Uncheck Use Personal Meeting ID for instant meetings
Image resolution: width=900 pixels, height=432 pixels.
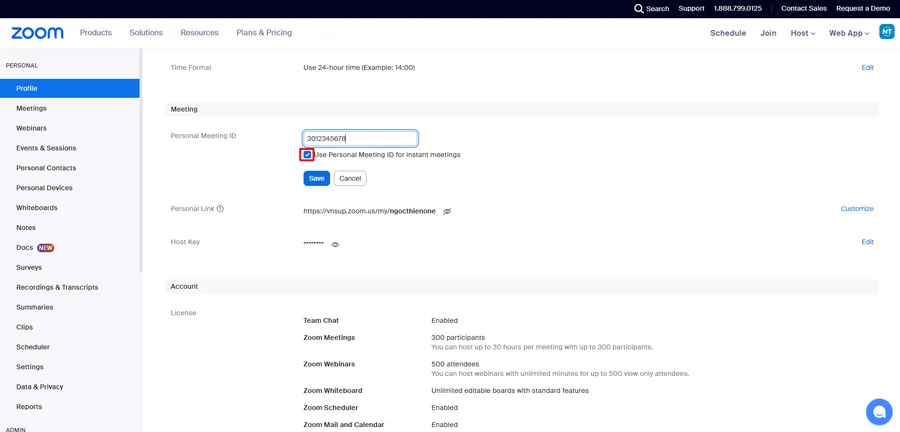click(x=307, y=155)
